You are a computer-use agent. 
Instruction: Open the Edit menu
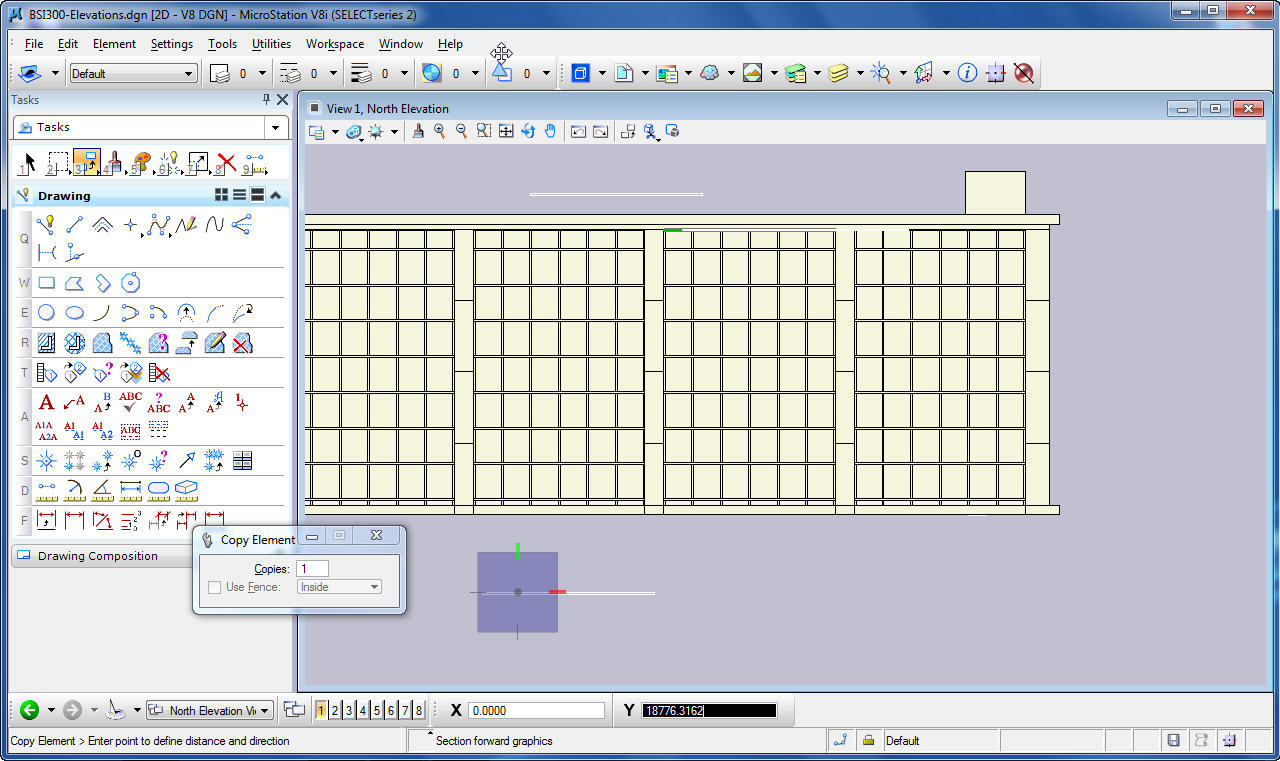pos(68,44)
